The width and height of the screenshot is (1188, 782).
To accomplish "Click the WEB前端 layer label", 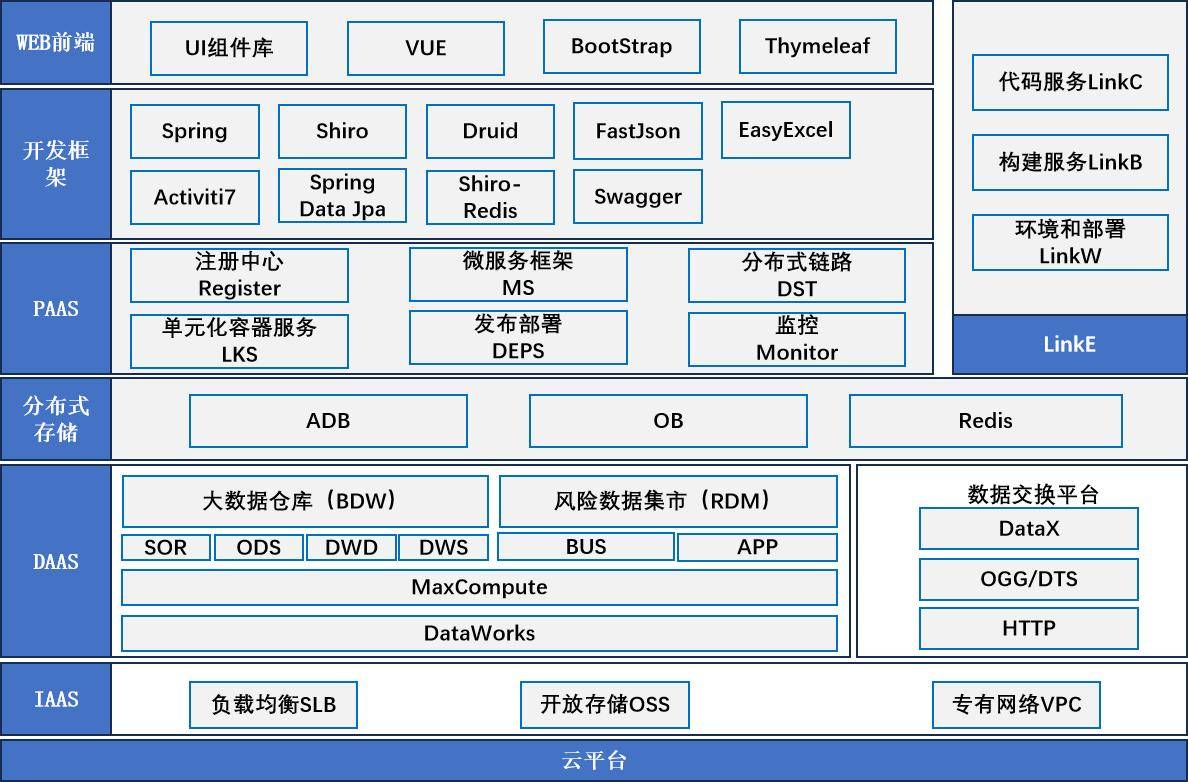I will (56, 42).
